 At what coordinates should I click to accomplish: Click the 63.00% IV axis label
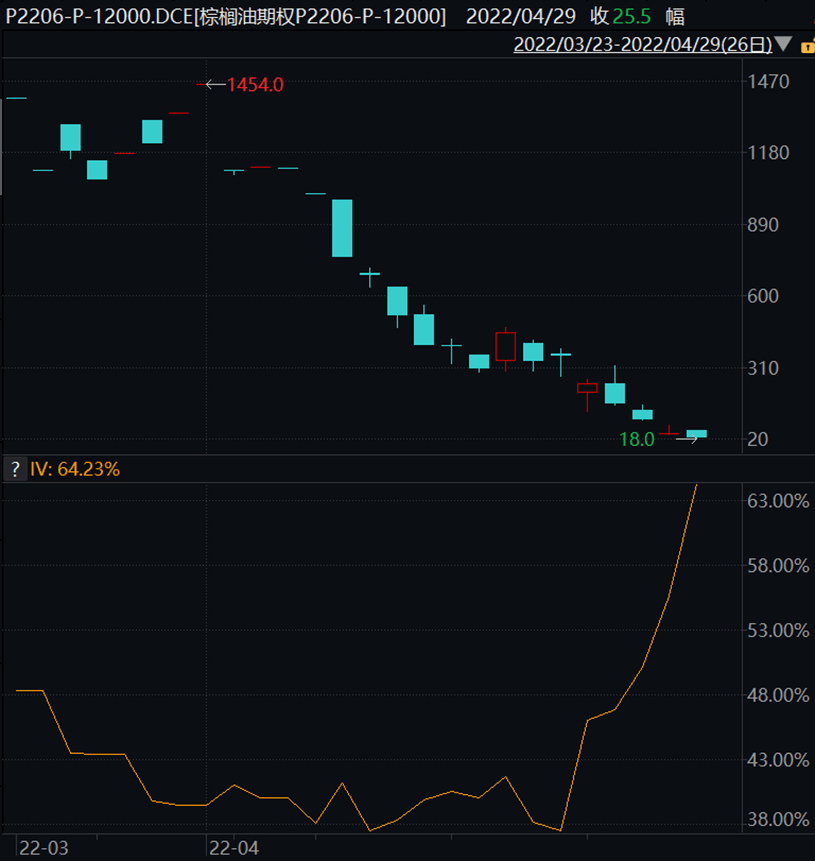pyautogui.click(x=778, y=501)
